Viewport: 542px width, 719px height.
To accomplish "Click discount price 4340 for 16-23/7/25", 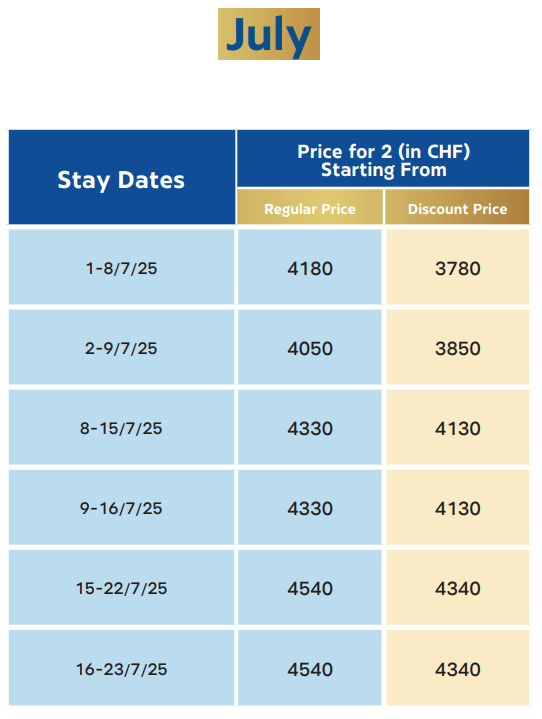I will [458, 668].
